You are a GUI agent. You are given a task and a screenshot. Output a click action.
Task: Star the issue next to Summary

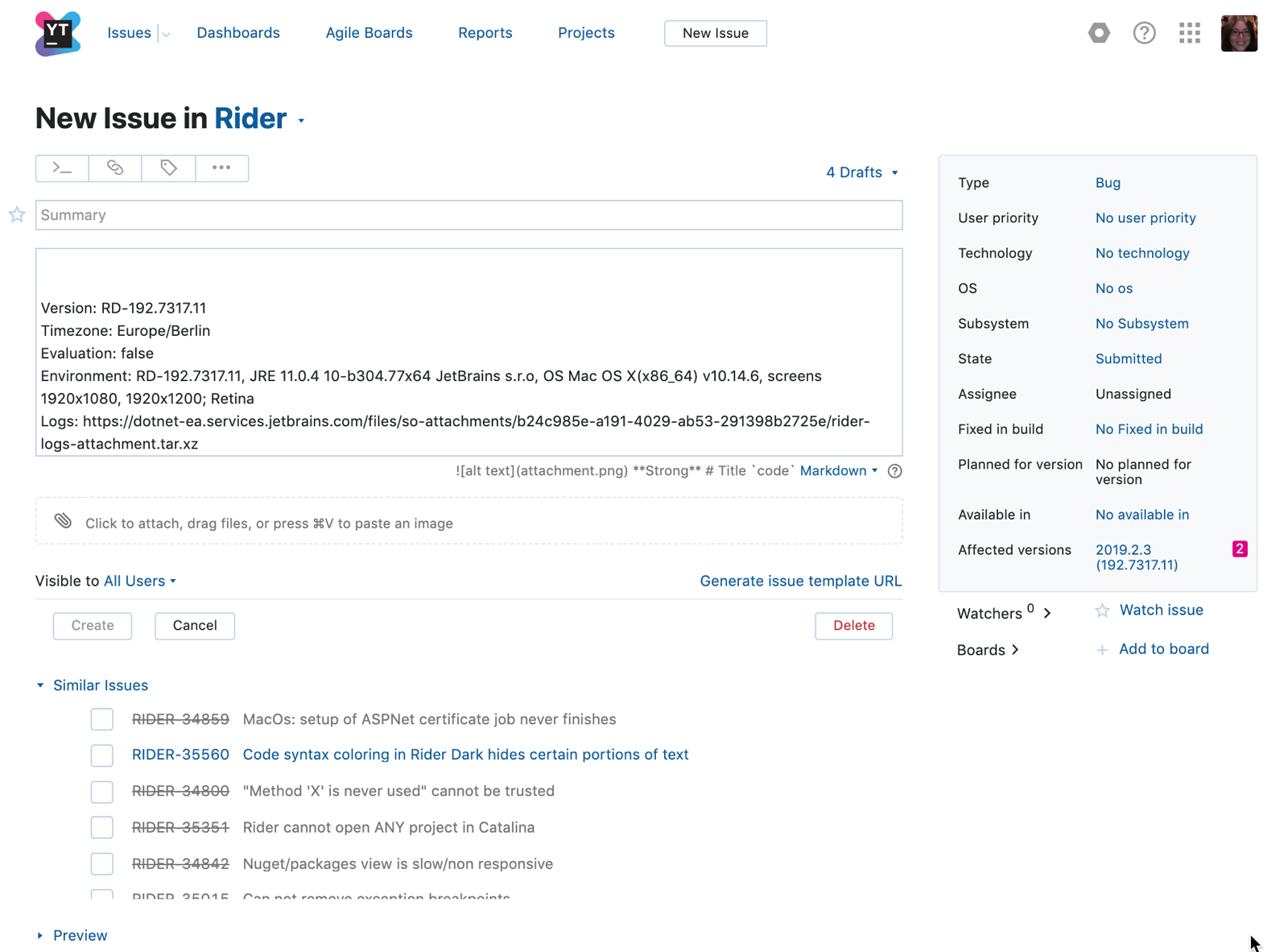click(17, 214)
